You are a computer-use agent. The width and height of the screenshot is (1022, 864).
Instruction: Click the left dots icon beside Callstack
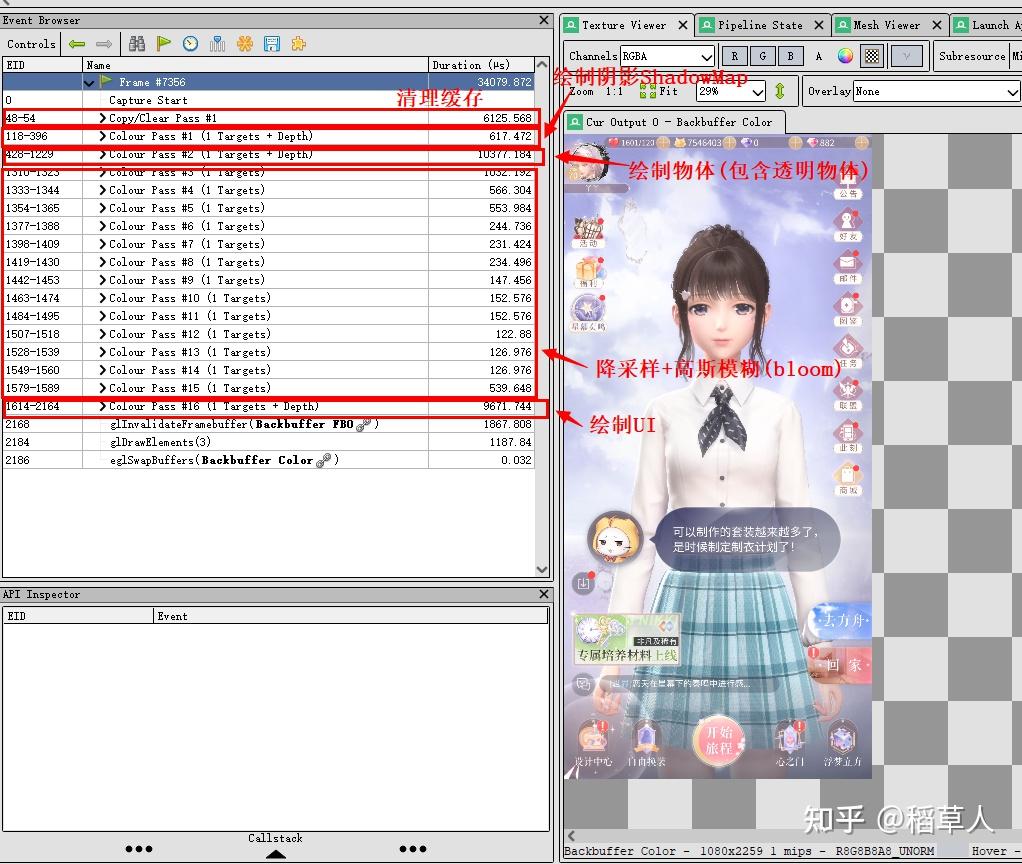(x=139, y=849)
